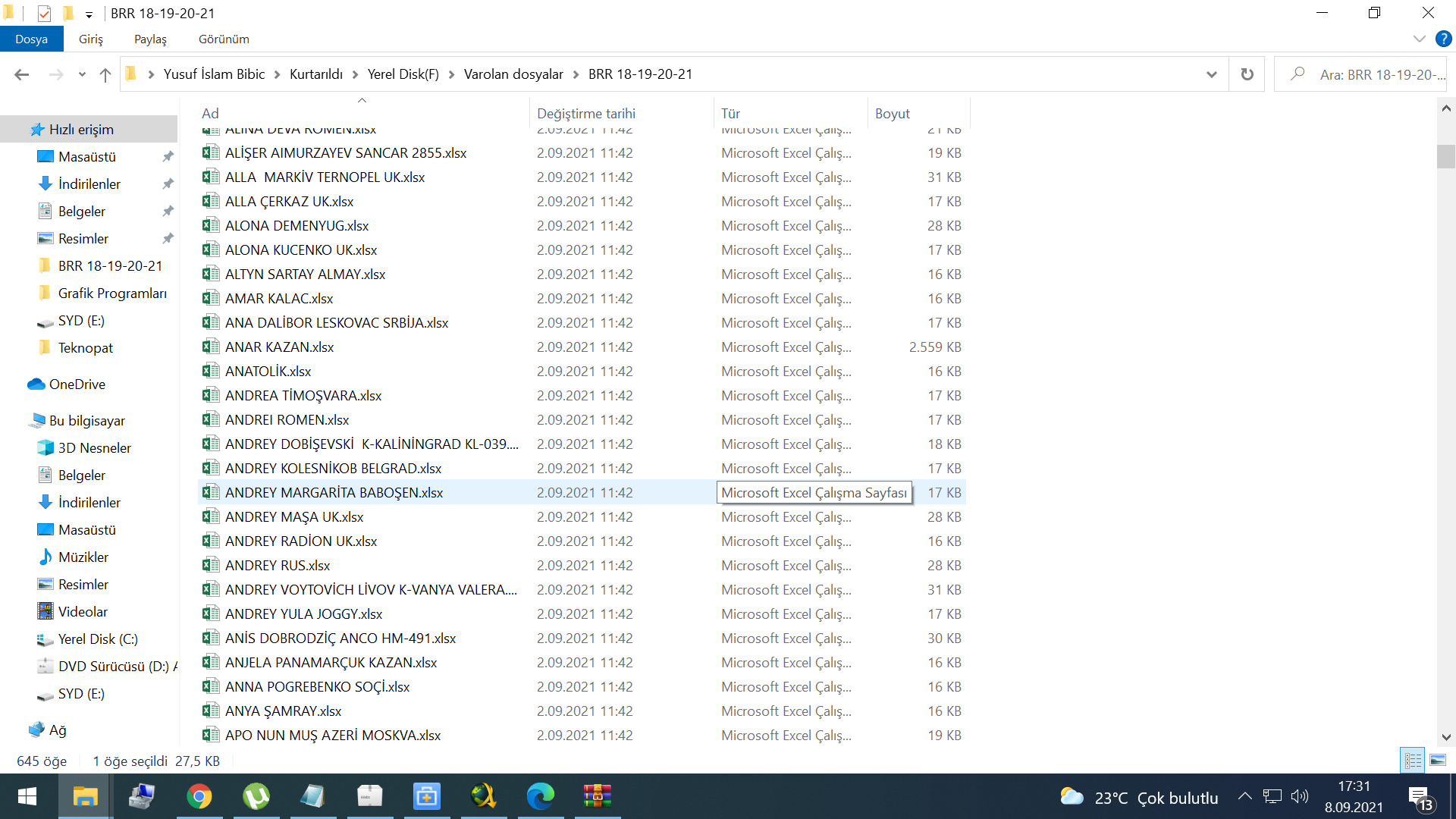Open Google Chrome from taskbar
Viewport: 1456px width, 819px height.
199,796
